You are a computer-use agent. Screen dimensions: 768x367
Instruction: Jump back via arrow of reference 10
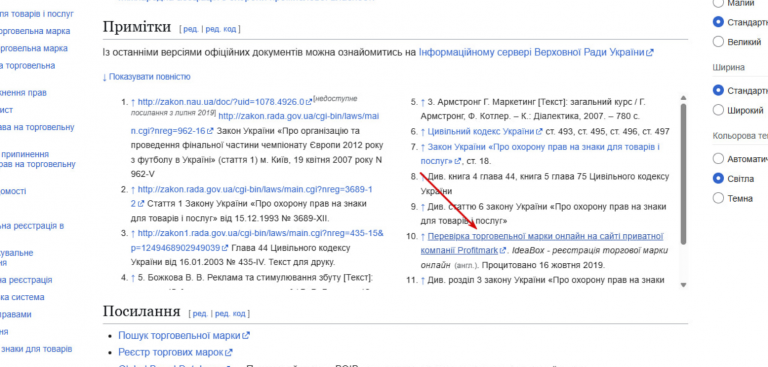click(x=423, y=237)
